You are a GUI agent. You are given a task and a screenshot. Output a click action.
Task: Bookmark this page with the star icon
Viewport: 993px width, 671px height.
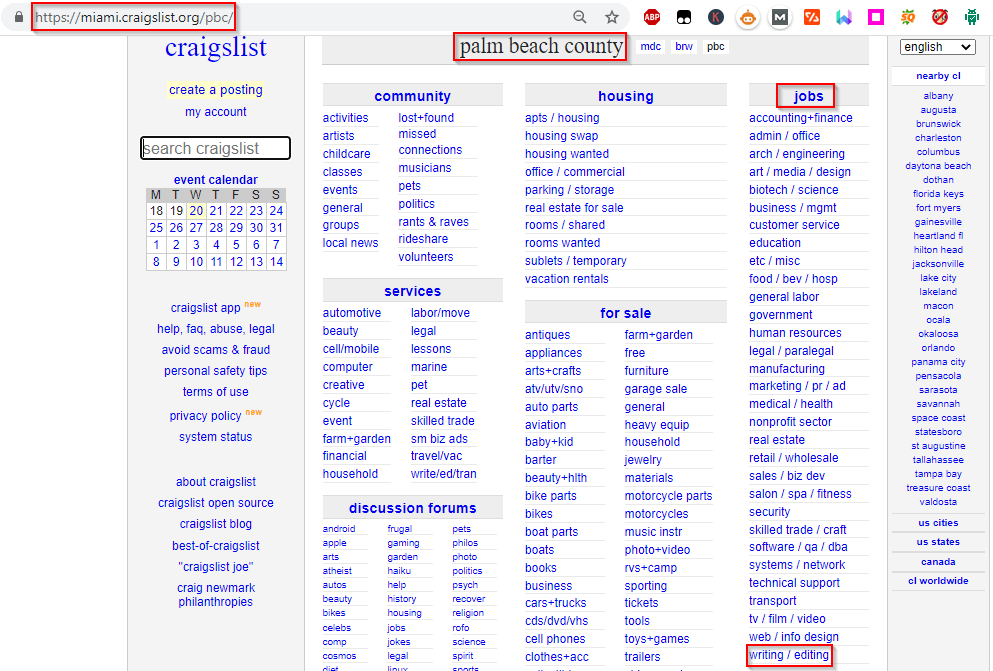coord(611,17)
